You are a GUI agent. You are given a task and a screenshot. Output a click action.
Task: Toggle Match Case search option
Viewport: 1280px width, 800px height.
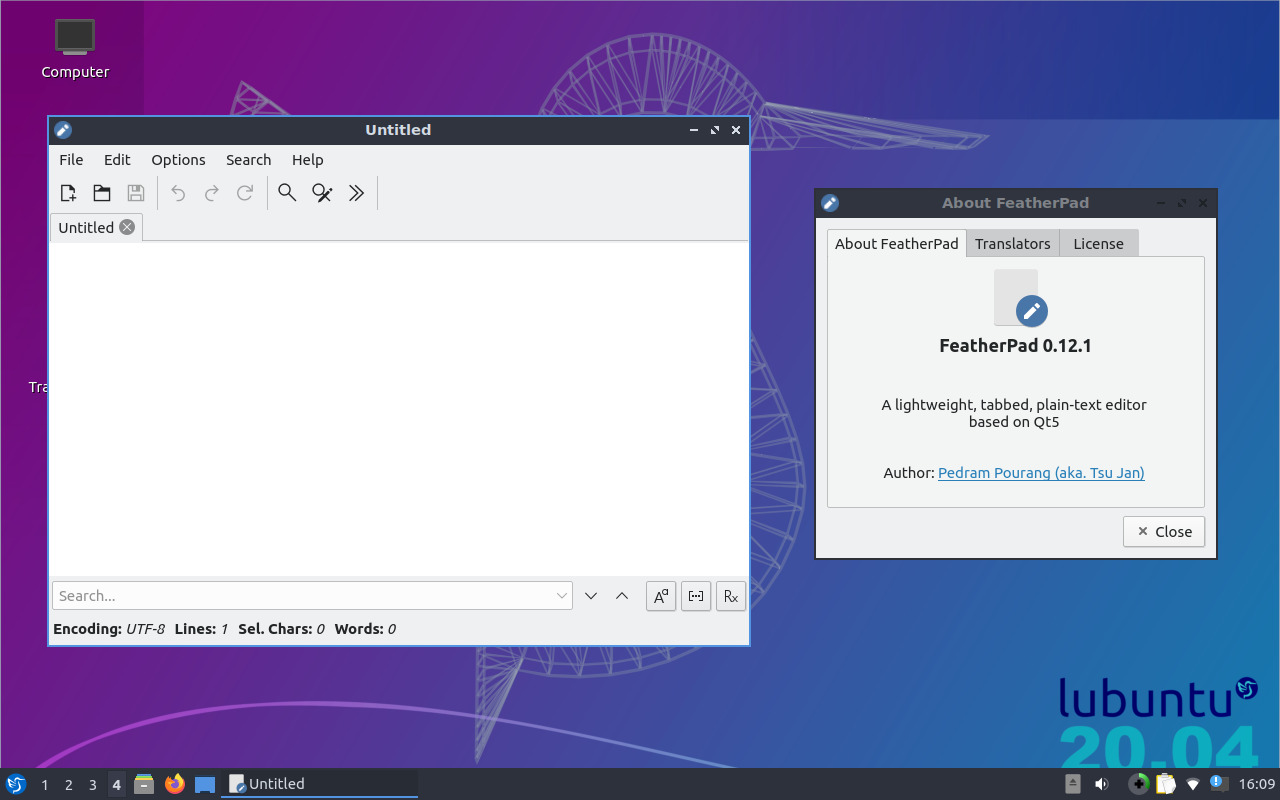[661, 596]
